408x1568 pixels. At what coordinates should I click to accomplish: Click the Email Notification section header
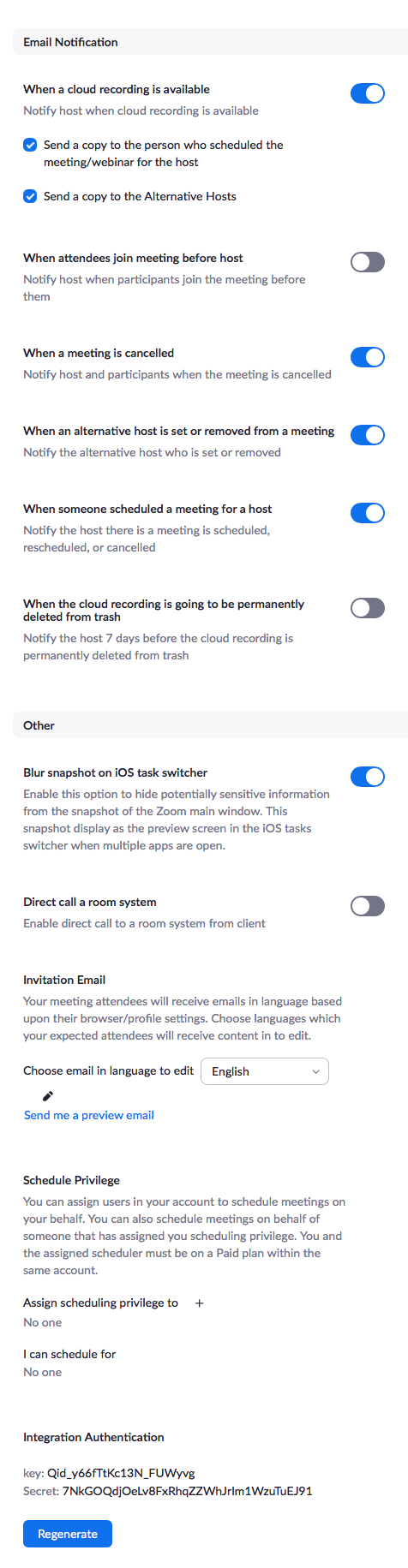click(71, 42)
